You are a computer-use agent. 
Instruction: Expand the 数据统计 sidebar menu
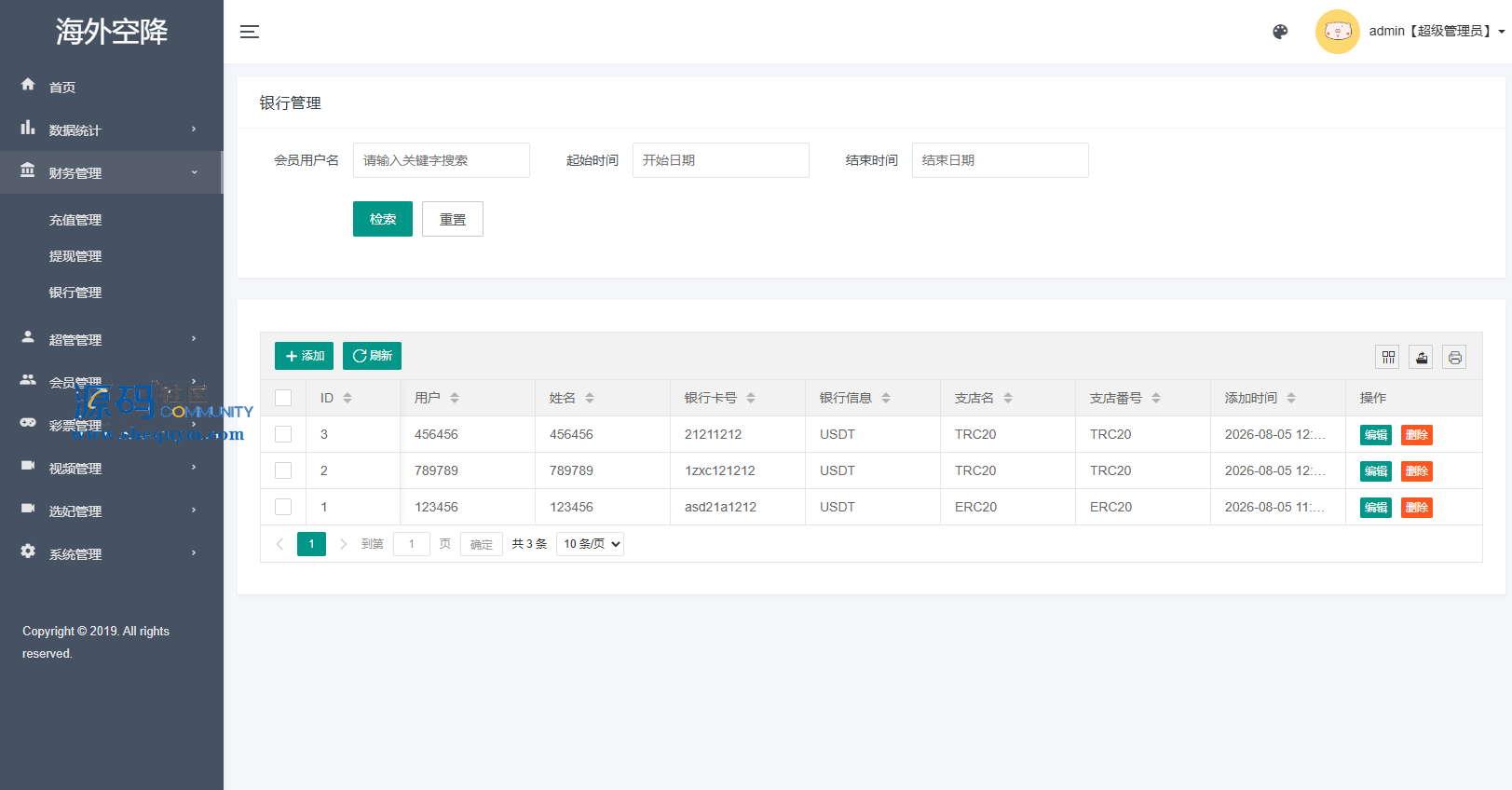(x=112, y=129)
